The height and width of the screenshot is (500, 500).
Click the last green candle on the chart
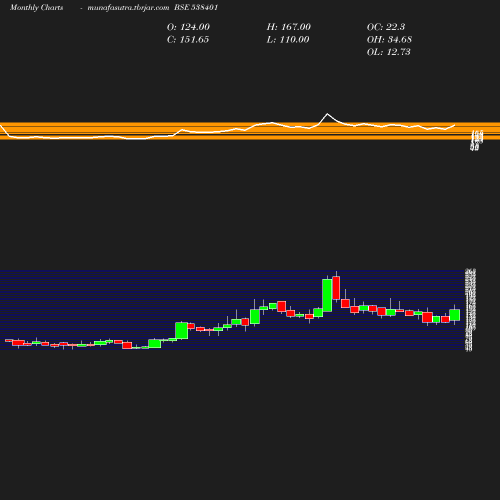point(455,315)
